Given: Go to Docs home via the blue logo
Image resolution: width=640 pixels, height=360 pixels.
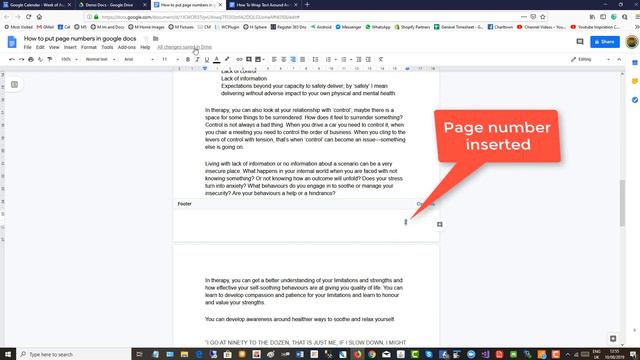Looking at the screenshot, I should pos(12,42).
